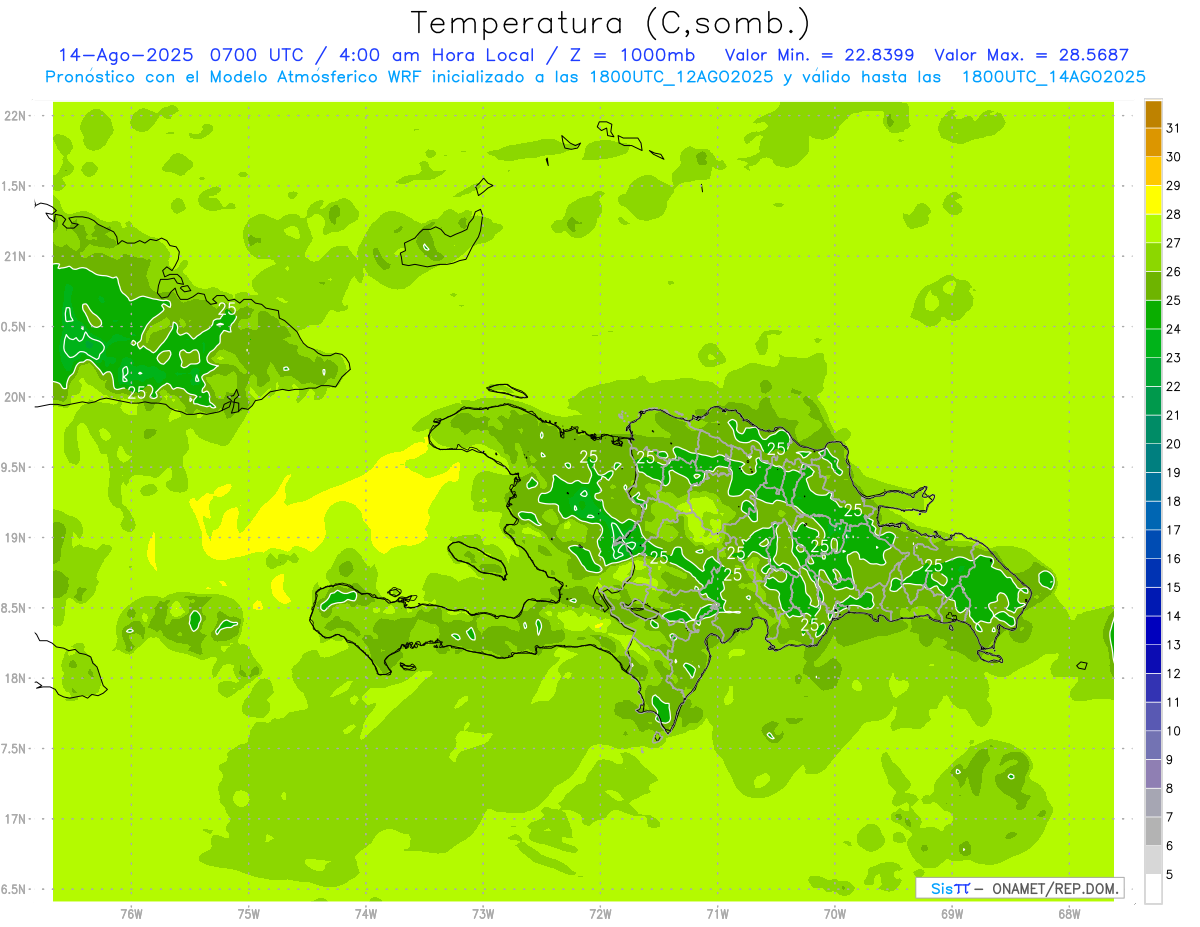The image size is (1200, 927).
Task: Click the 22N latitude axis label
Action: tap(16, 116)
